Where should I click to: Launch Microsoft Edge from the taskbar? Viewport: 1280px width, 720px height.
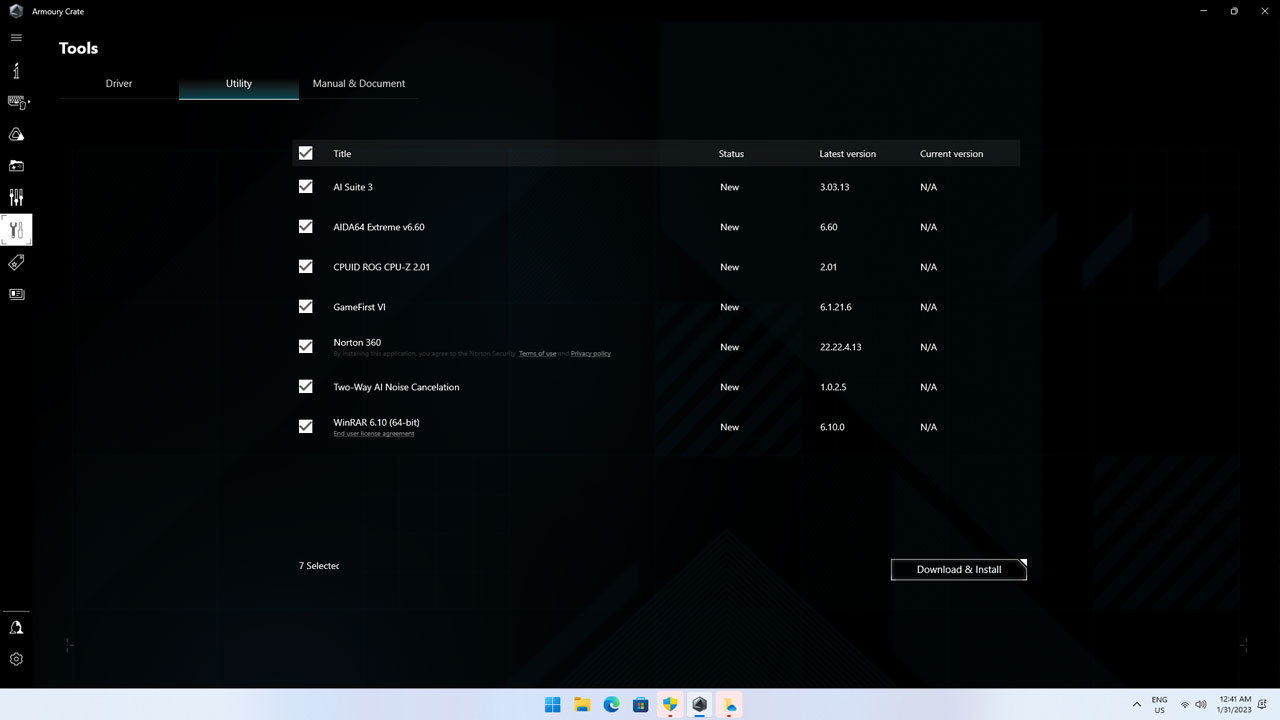pyautogui.click(x=611, y=705)
